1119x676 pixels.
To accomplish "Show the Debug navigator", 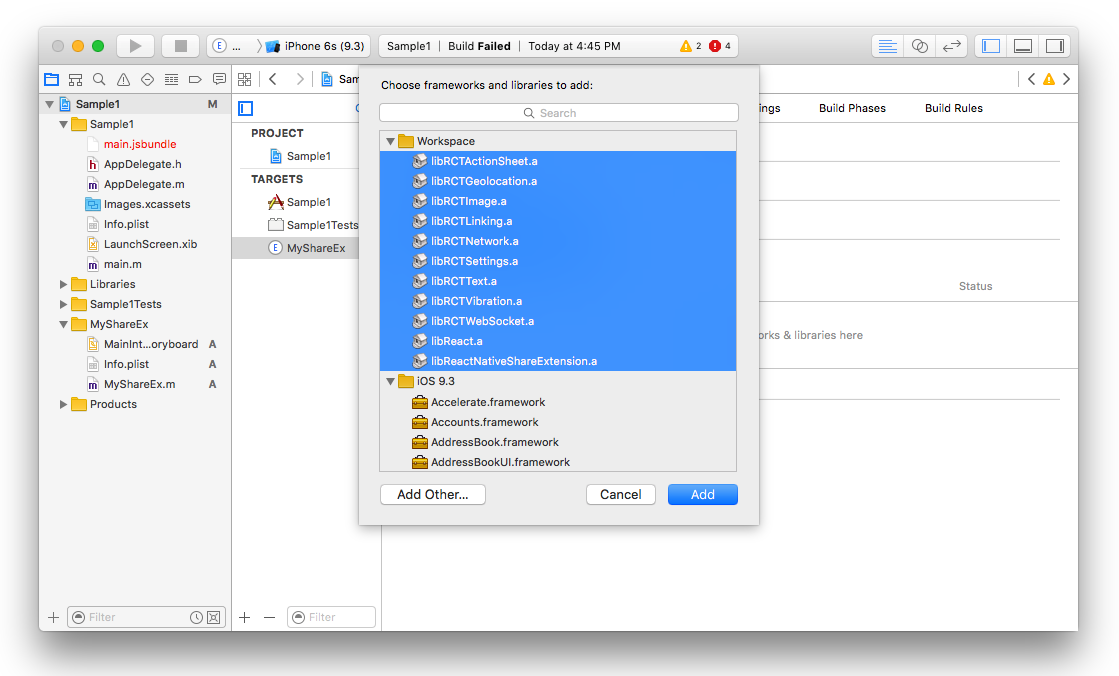I will 171,79.
